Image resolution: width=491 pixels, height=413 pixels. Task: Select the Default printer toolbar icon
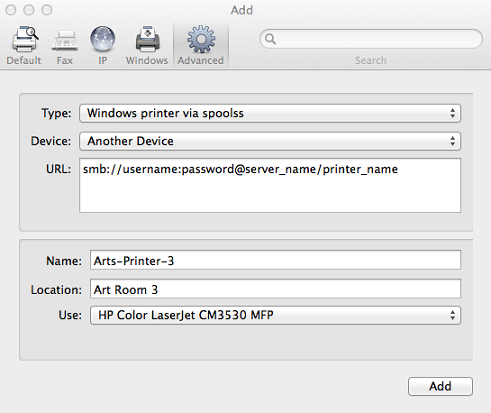coord(25,39)
